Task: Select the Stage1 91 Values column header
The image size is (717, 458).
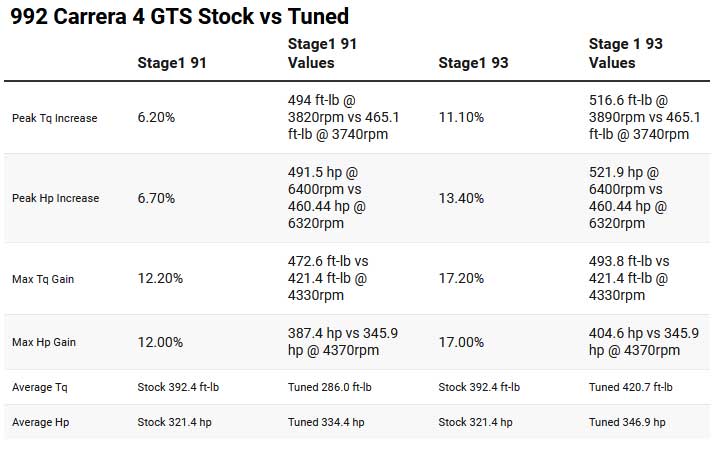Action: pos(322,53)
